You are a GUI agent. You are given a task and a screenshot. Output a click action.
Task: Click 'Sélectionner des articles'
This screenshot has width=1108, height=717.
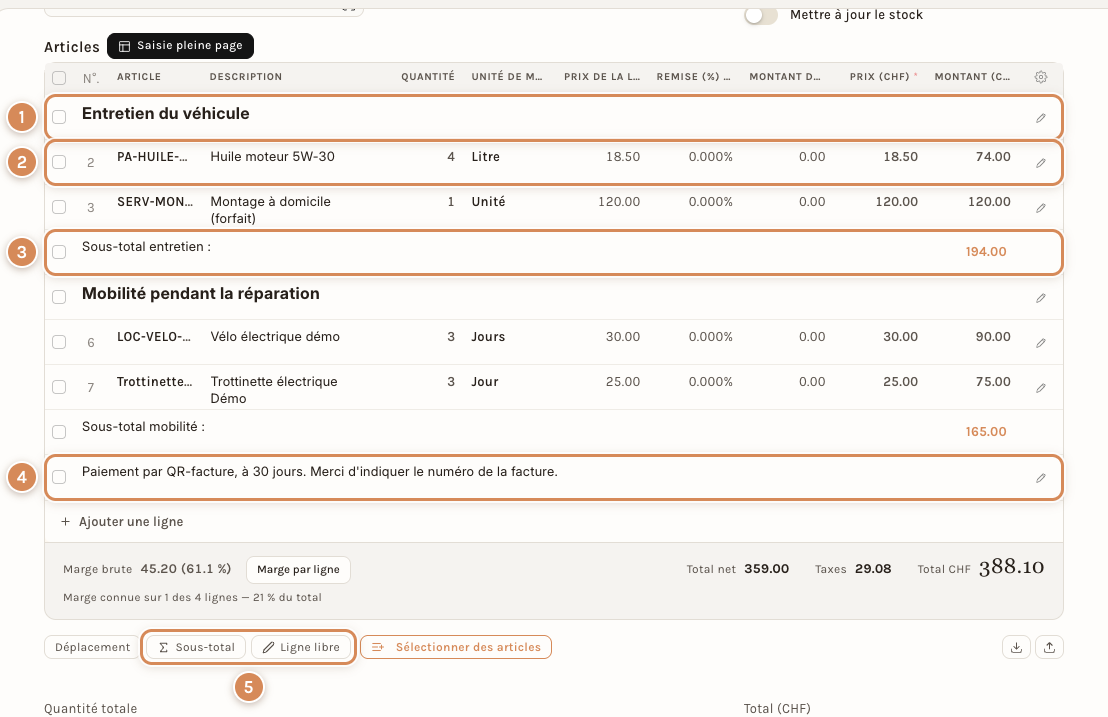tap(456, 647)
